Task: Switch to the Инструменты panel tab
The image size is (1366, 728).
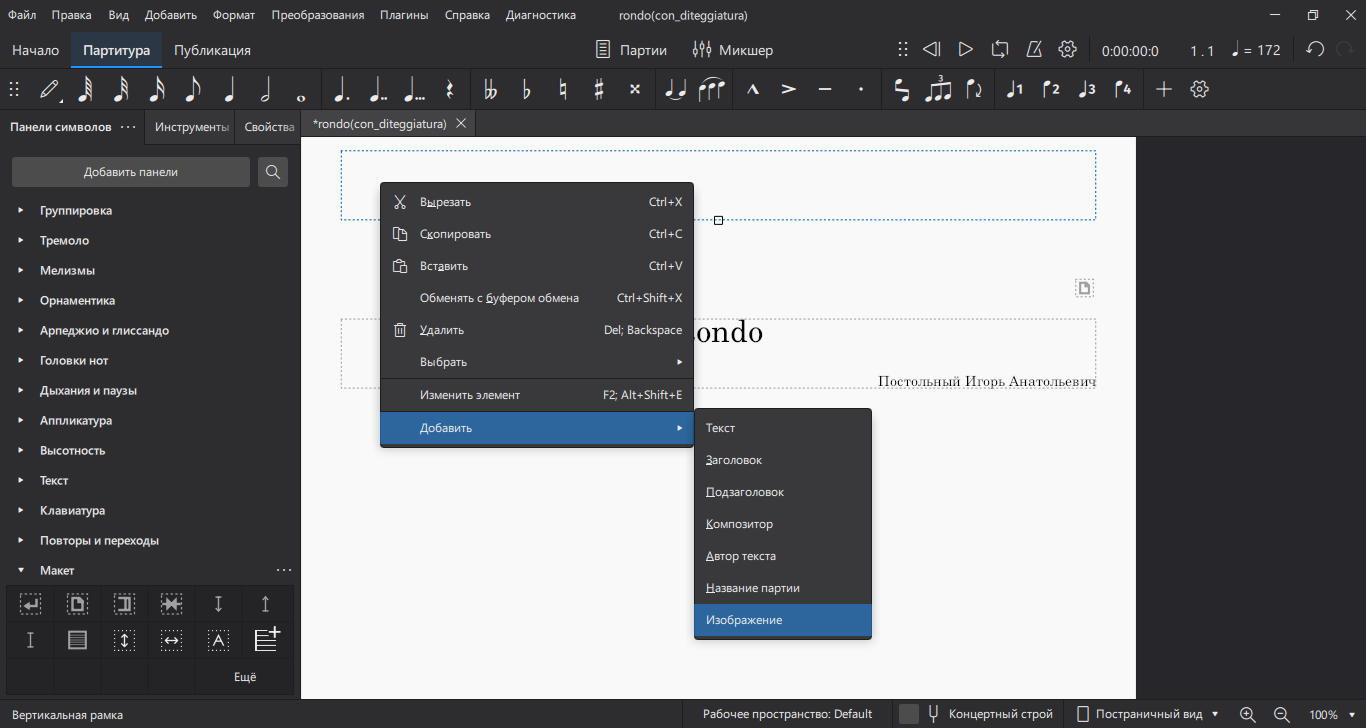Action: point(192,127)
